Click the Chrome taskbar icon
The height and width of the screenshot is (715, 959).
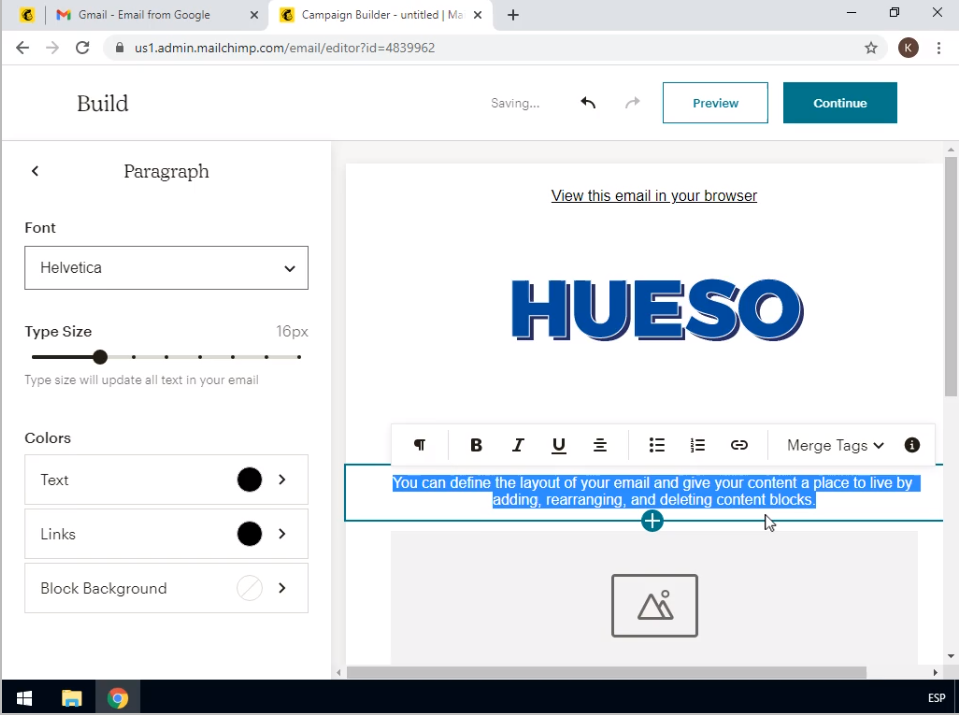[117, 697]
